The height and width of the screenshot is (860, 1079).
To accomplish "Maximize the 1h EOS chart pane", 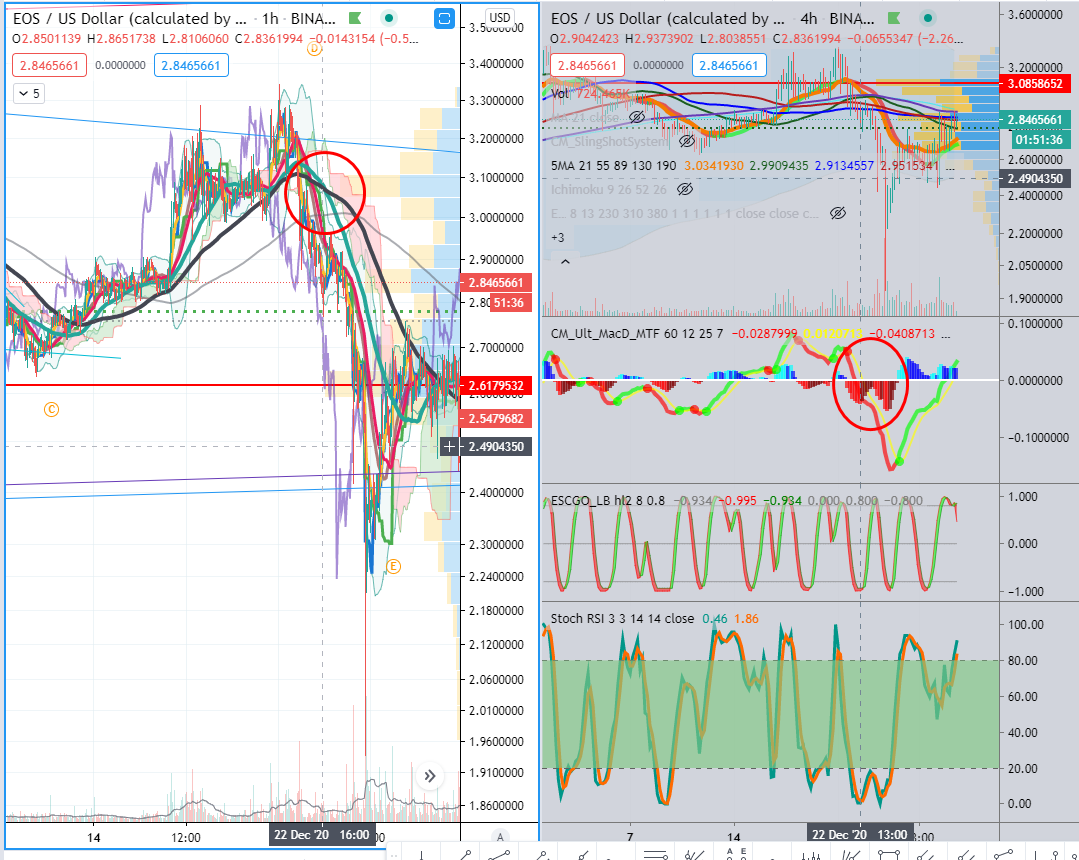I will [x=445, y=19].
